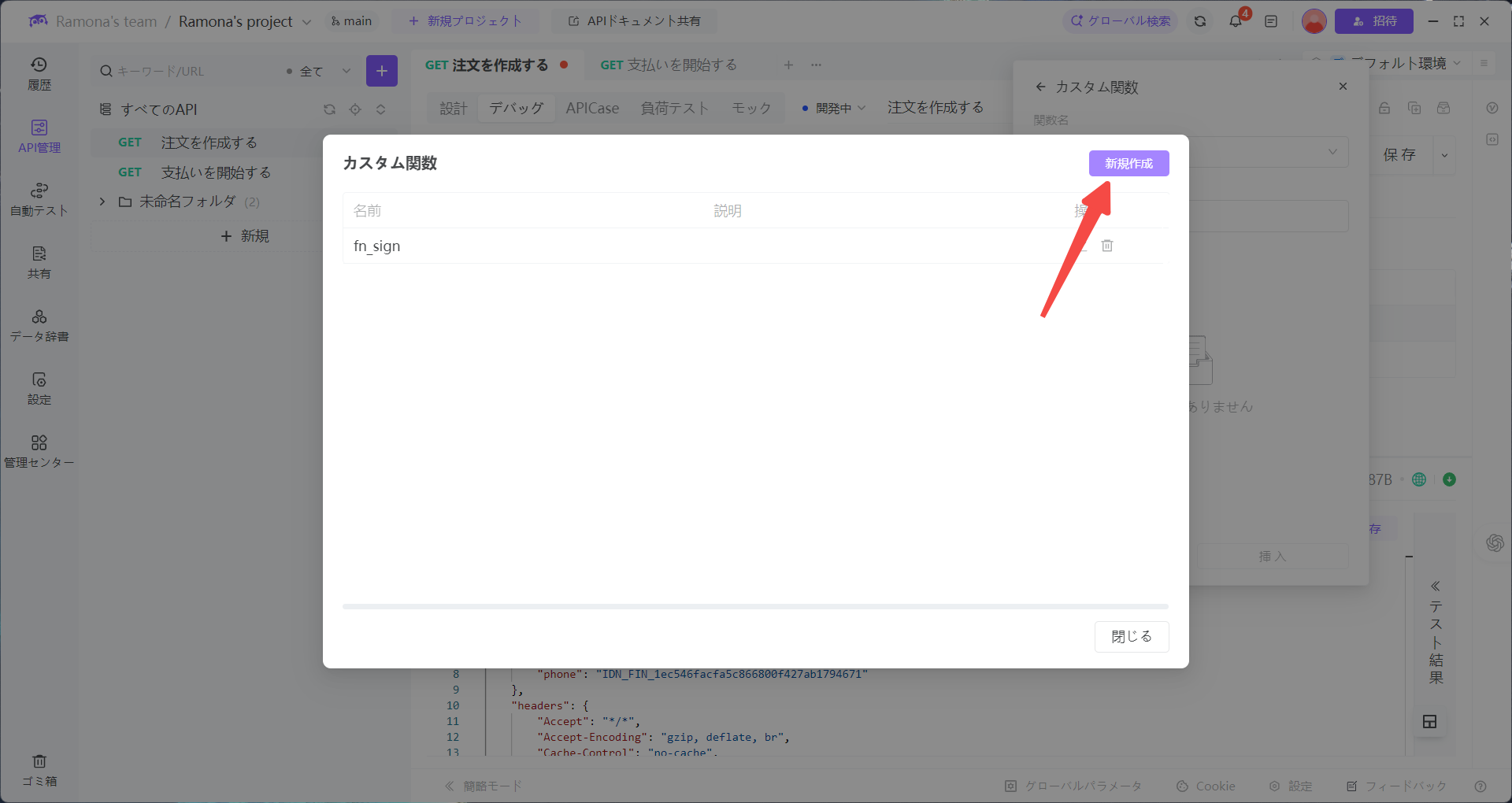Open the 履歴 history panel in sidebar

[x=39, y=74]
